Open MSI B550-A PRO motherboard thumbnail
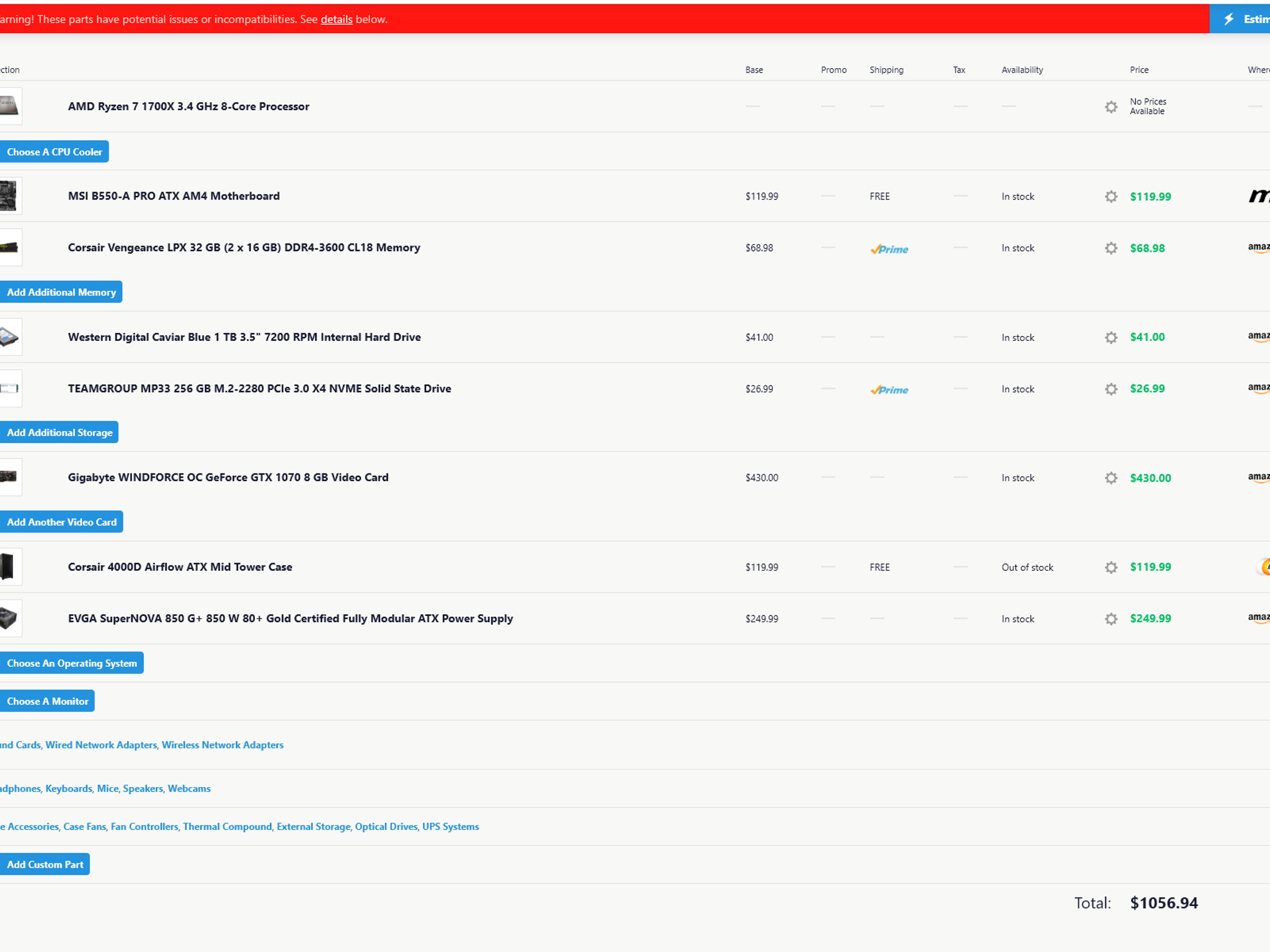 click(10, 196)
